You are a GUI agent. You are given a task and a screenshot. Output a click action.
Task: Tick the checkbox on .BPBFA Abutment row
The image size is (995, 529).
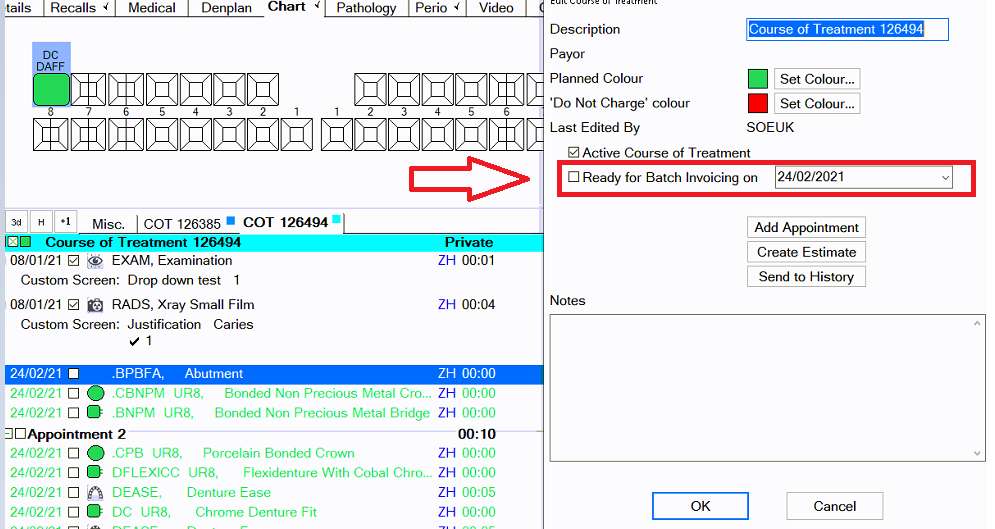(x=73, y=374)
